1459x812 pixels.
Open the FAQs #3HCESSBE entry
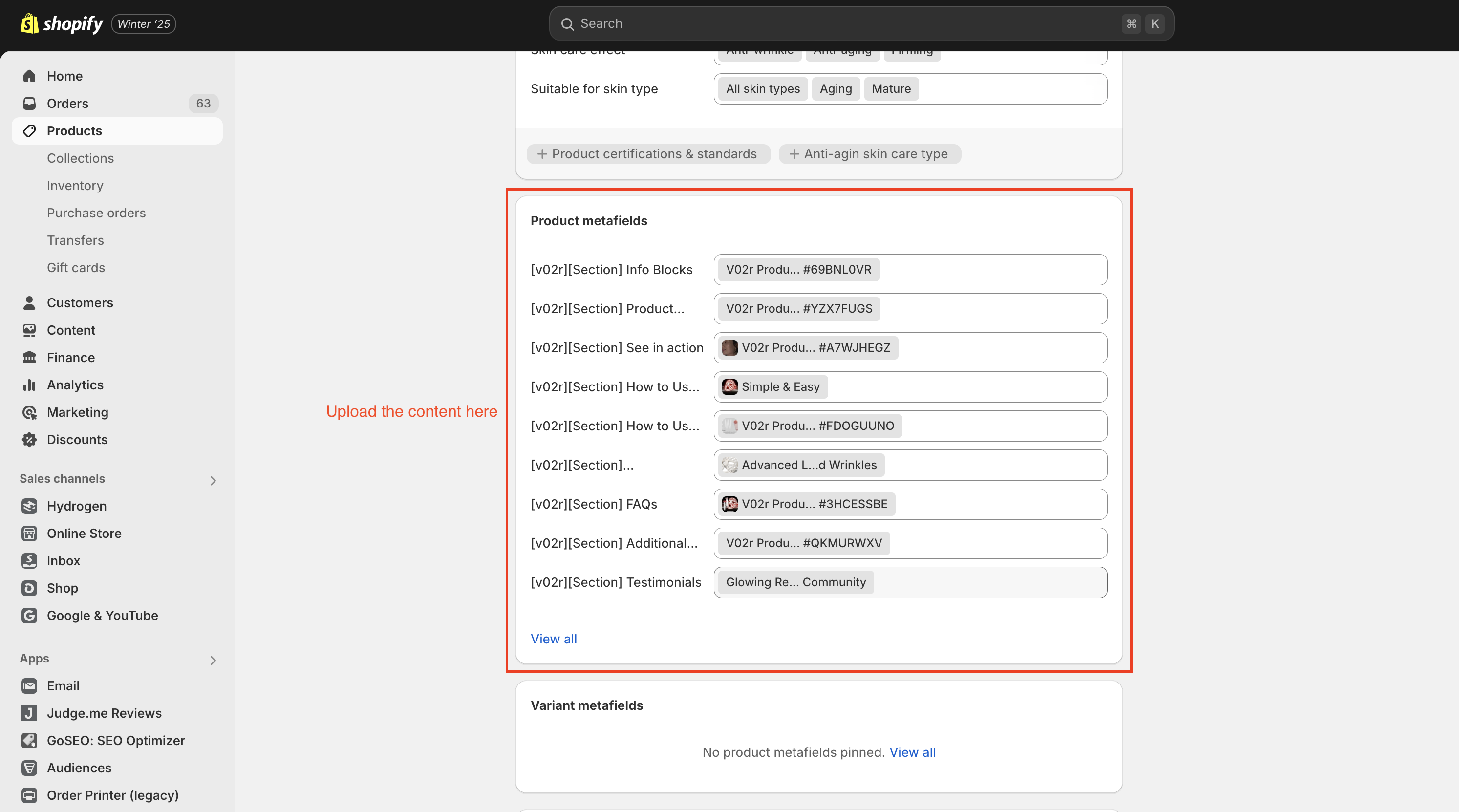pyautogui.click(x=807, y=504)
